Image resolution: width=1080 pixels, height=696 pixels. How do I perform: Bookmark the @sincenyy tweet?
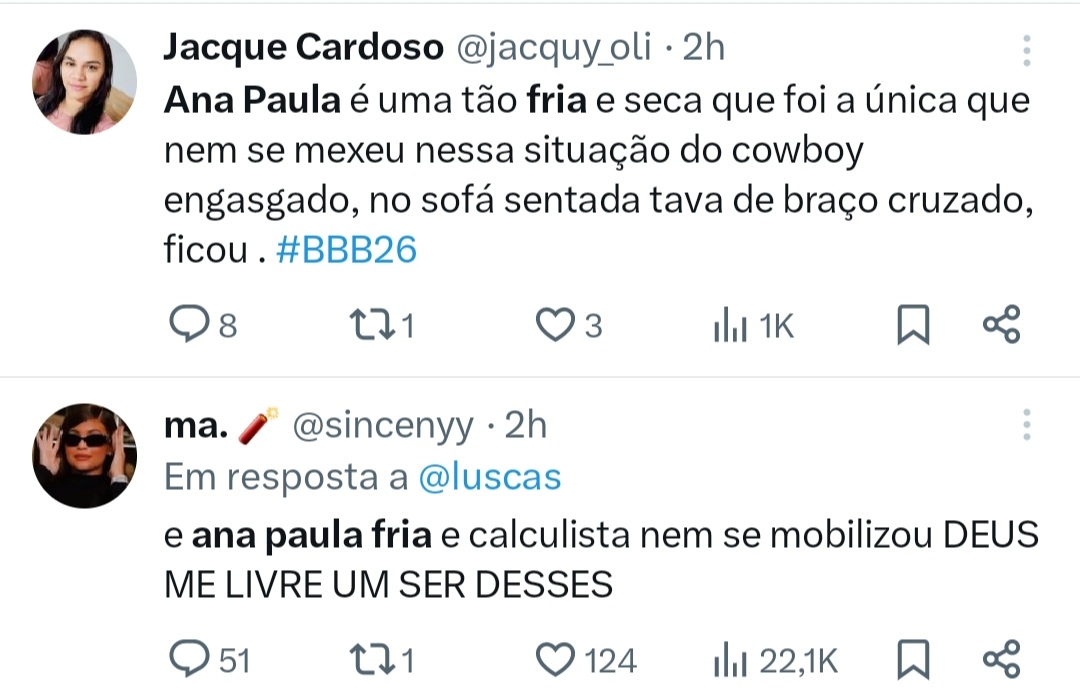pyautogui.click(x=912, y=660)
